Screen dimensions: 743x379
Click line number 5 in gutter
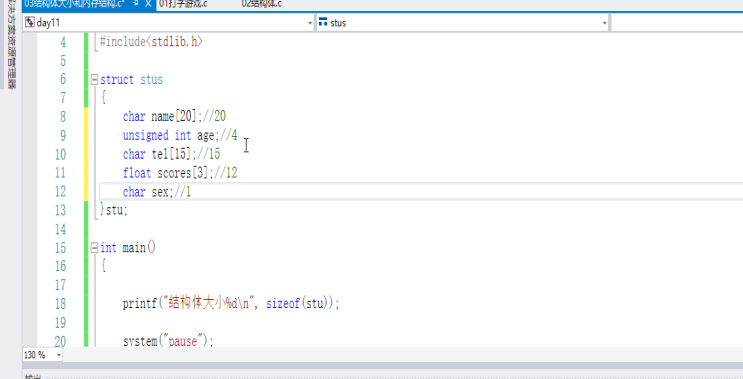[x=63, y=61]
